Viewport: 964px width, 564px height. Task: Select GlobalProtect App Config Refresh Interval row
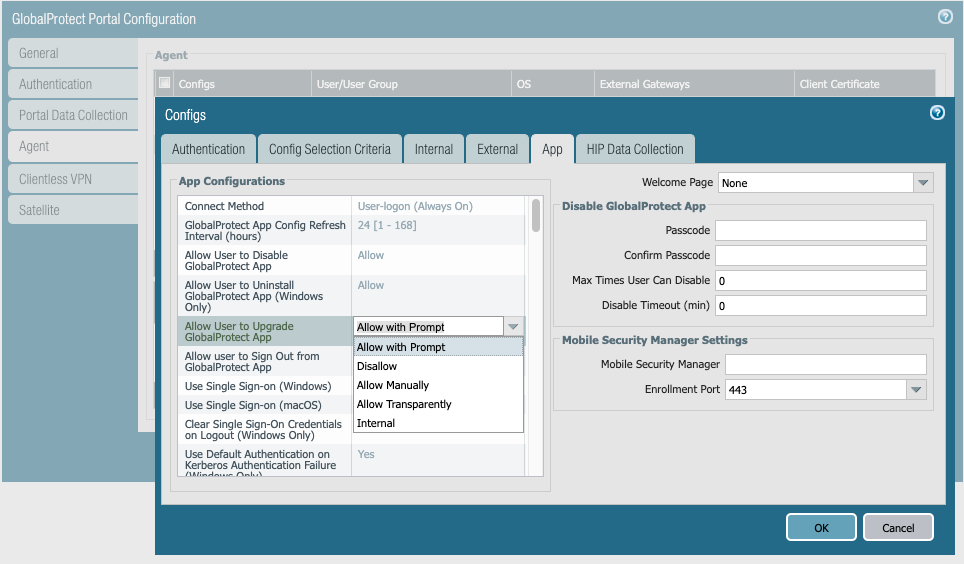(352, 230)
